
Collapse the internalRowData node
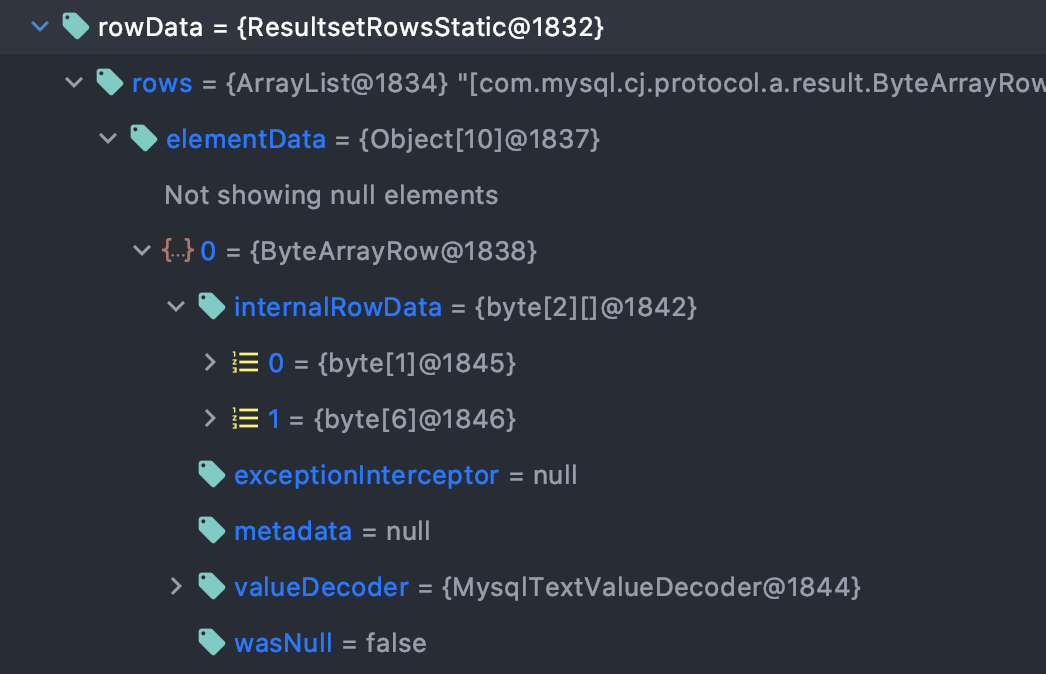(176, 307)
